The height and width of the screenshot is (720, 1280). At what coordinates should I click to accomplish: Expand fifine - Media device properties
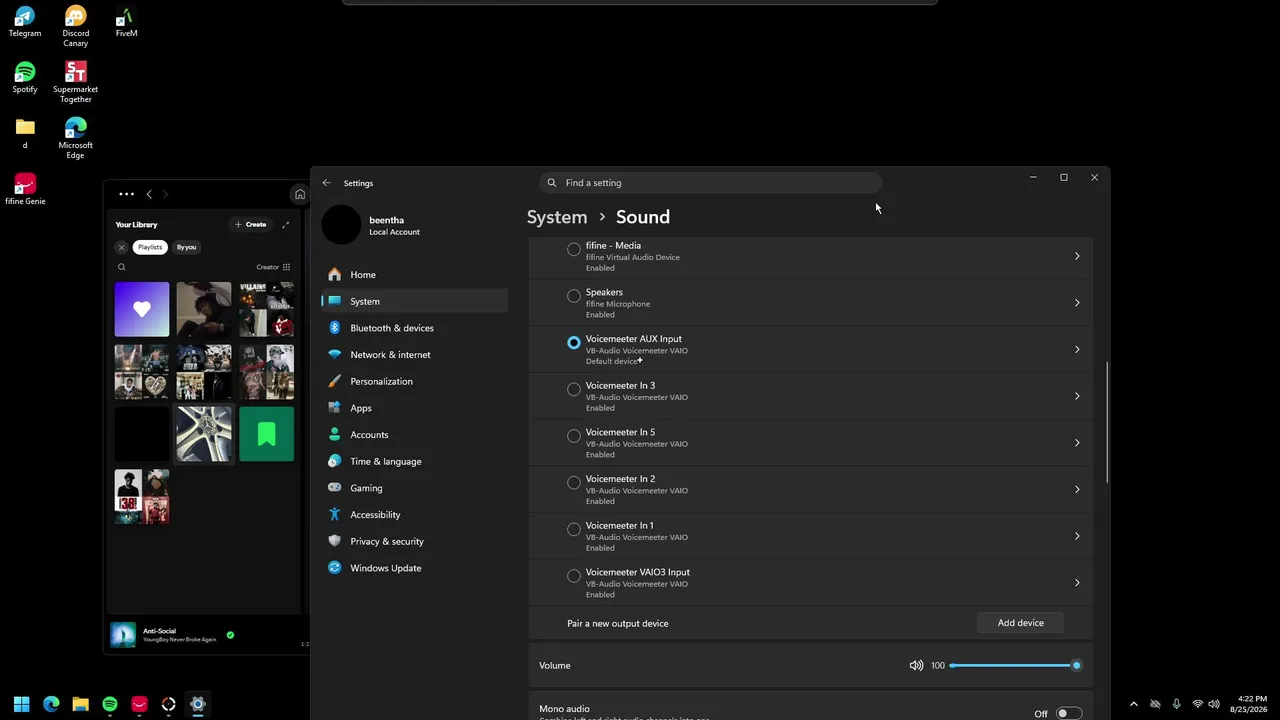(1077, 256)
